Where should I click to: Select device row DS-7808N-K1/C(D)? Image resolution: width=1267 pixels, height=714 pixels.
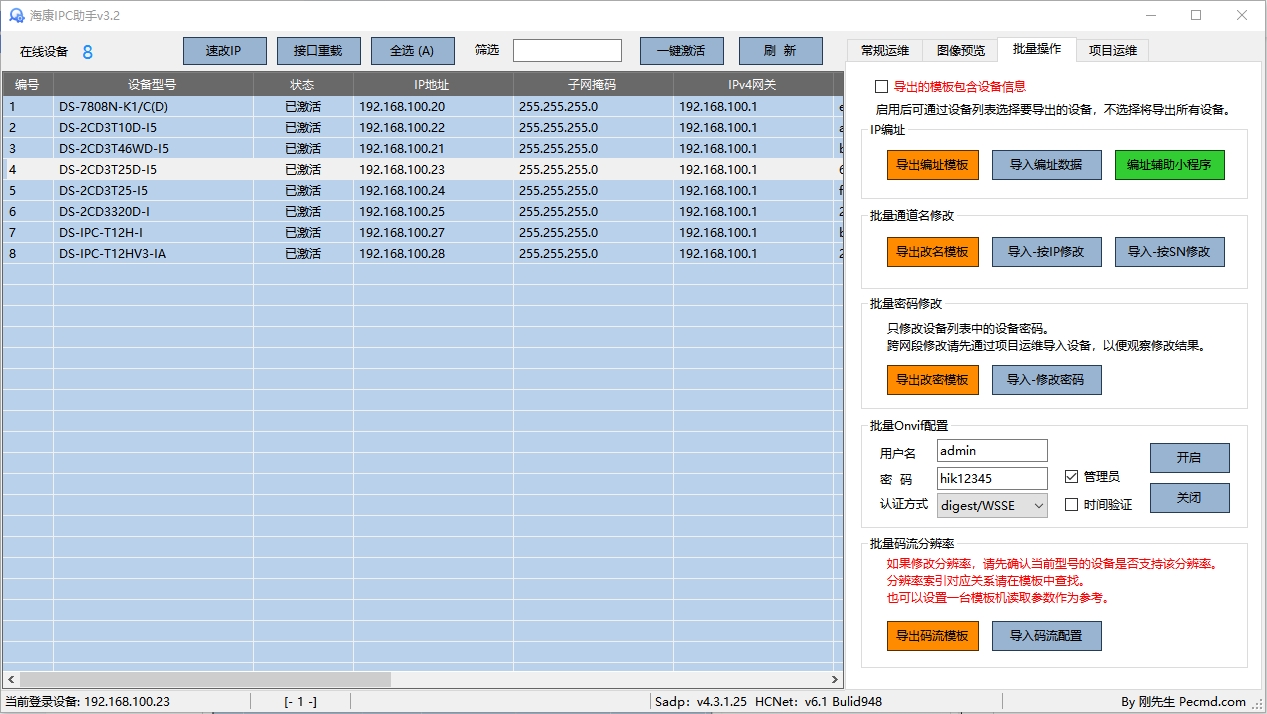click(x=423, y=107)
